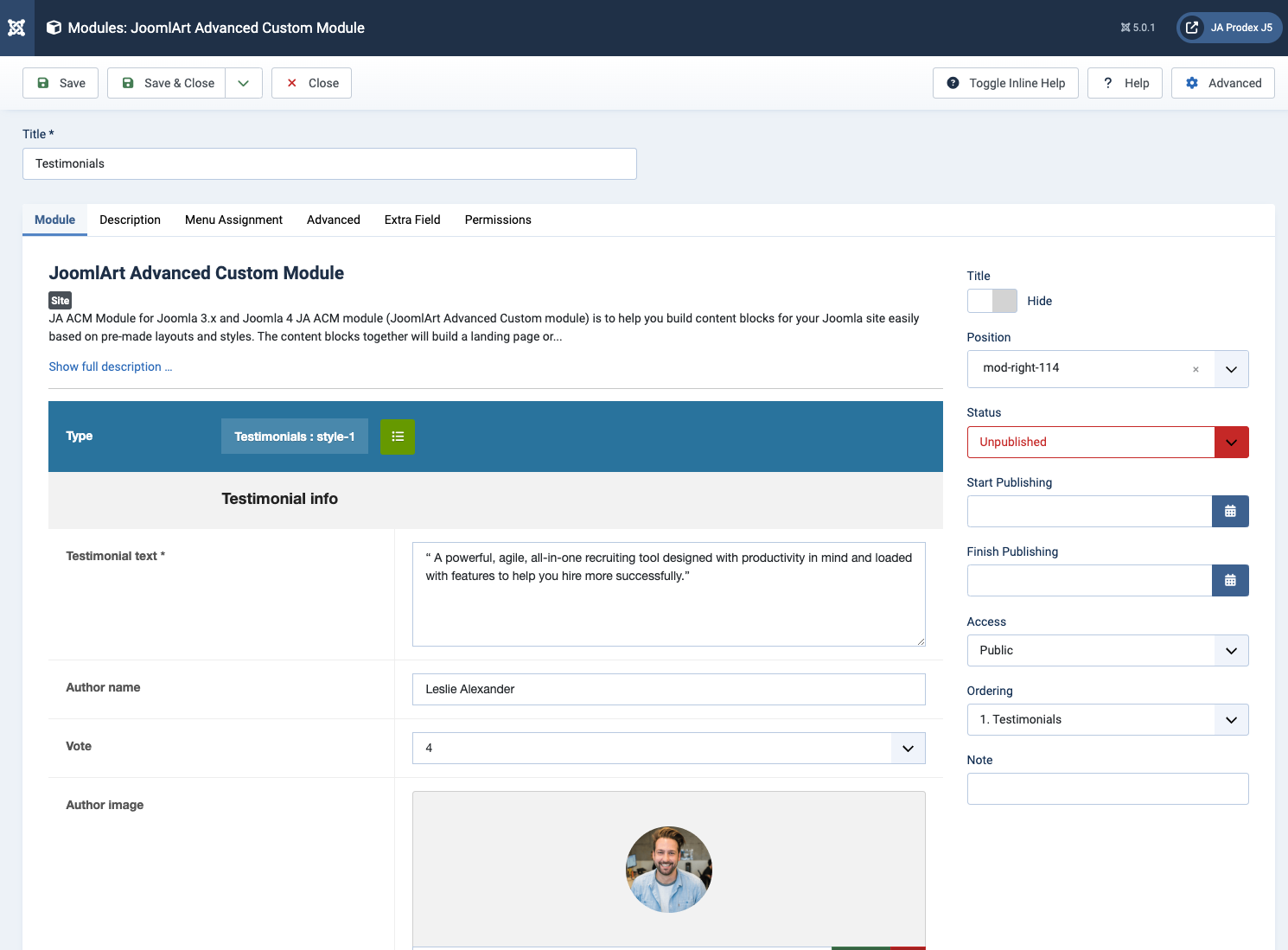Click Save & Close
1288x950 pixels.
tap(167, 83)
